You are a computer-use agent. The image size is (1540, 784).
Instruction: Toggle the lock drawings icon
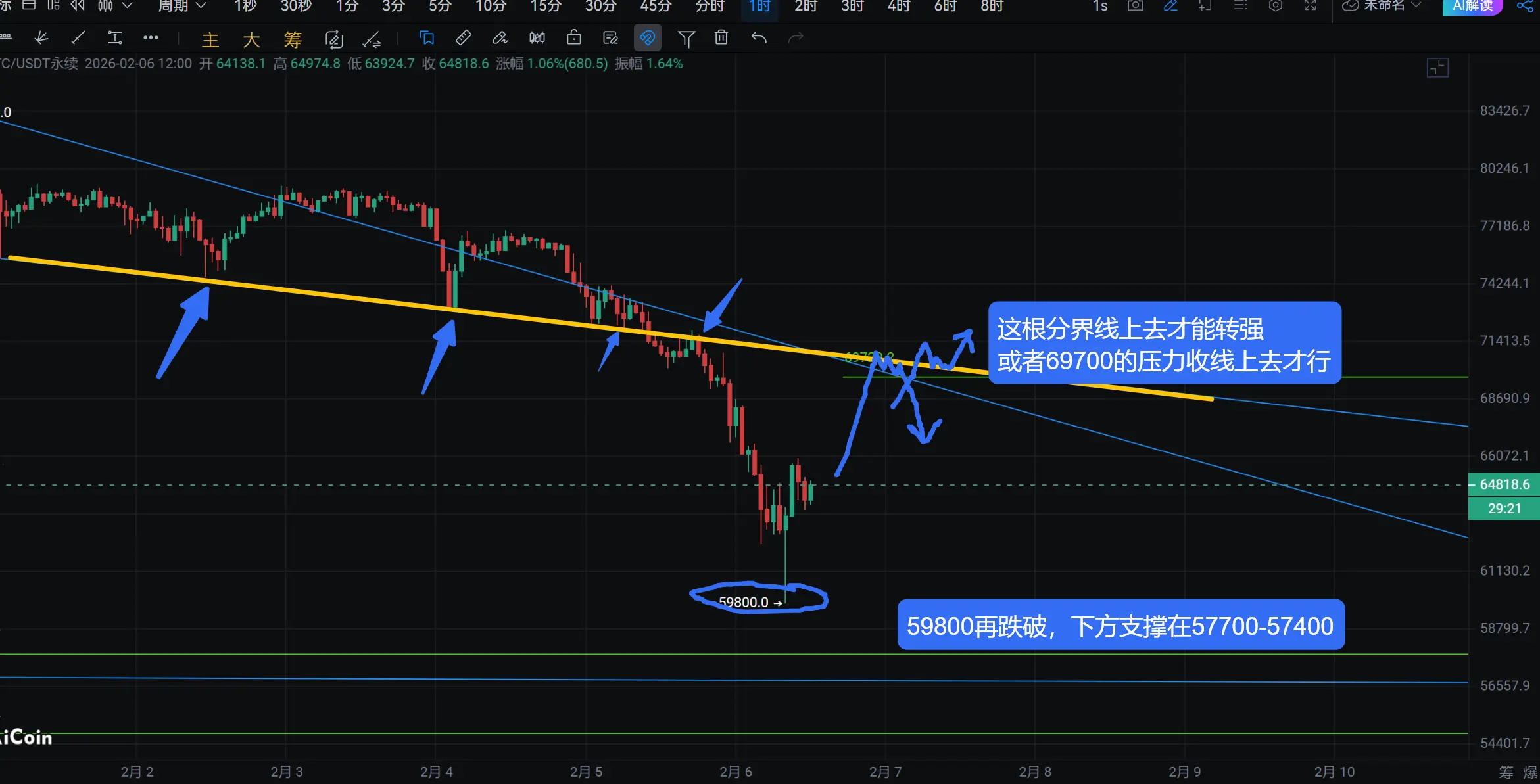point(573,38)
